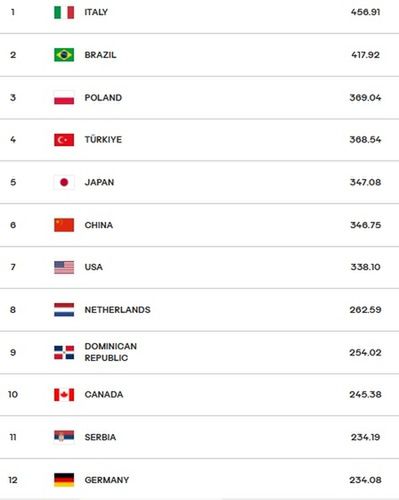Image resolution: width=399 pixels, height=500 pixels.
Task: Select the USA flag icon
Action: (64, 267)
